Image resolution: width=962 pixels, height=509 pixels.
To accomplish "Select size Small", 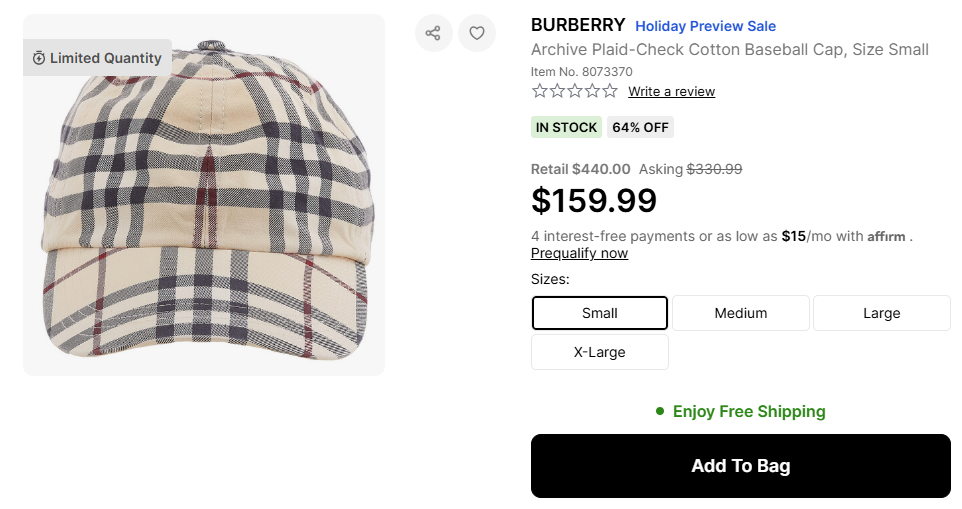I will [600, 313].
